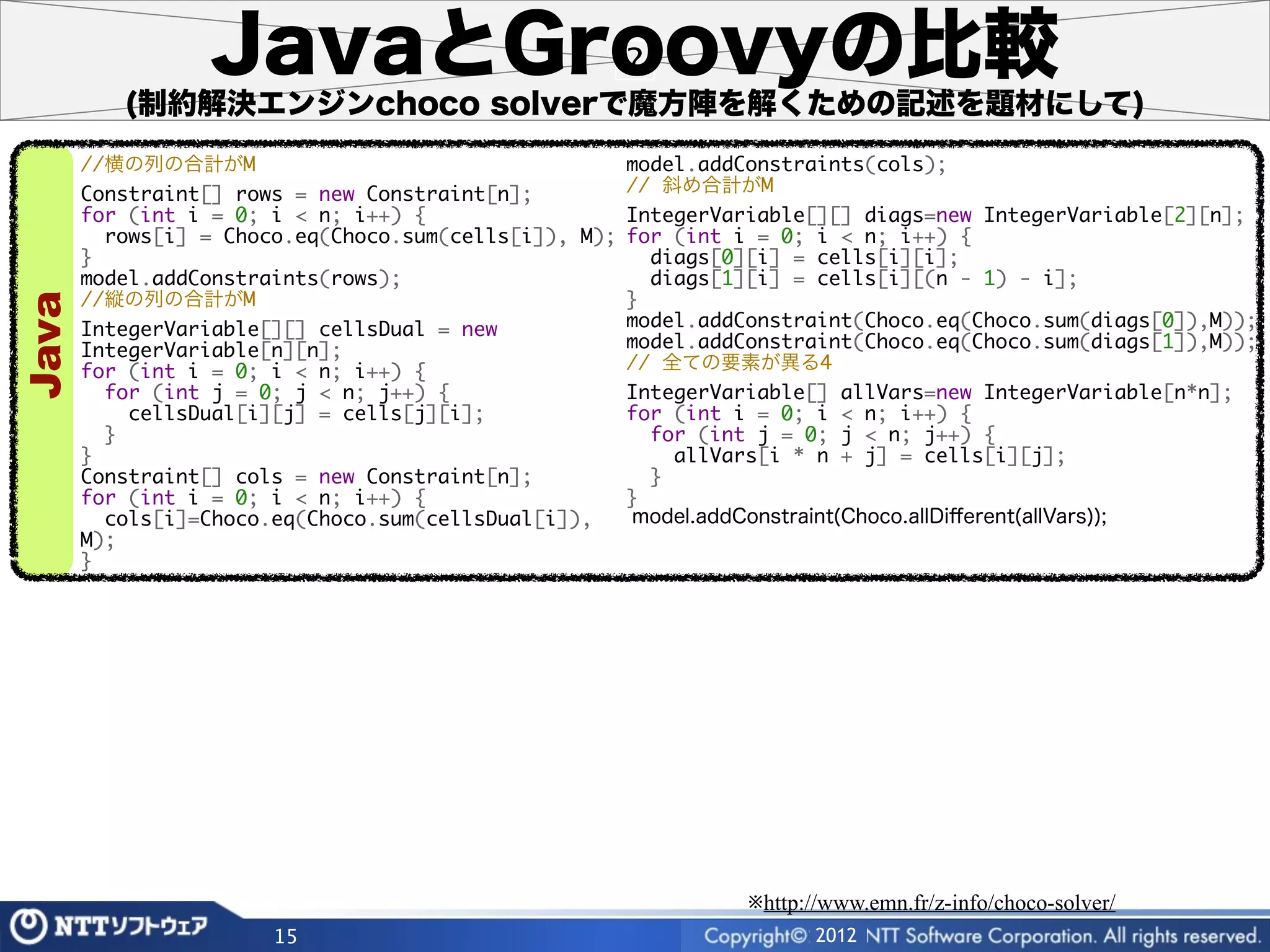This screenshot has height=952, width=1270.
Task: Click 'model.addConstraints(rows);' line
Action: click(240, 278)
